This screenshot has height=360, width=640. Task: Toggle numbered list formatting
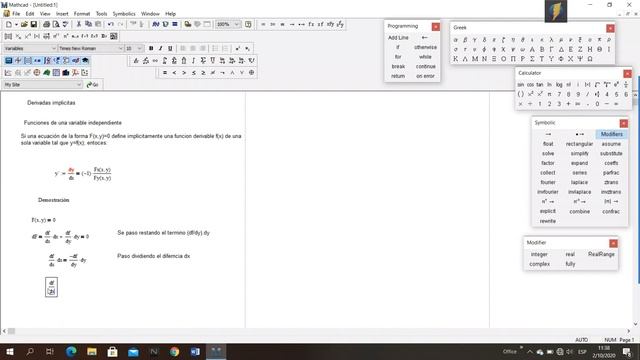pos(225,49)
